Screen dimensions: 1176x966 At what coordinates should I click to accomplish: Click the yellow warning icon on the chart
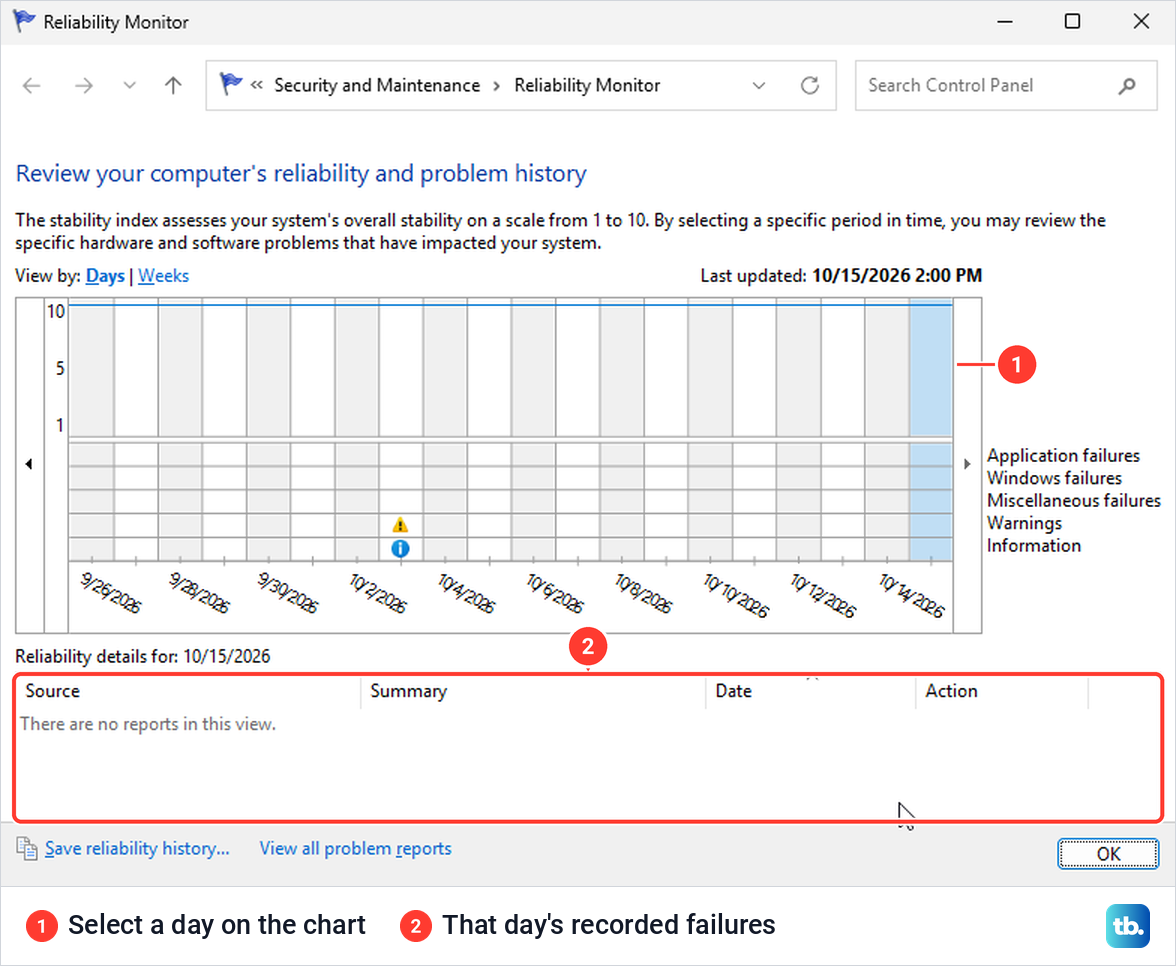coord(400,524)
